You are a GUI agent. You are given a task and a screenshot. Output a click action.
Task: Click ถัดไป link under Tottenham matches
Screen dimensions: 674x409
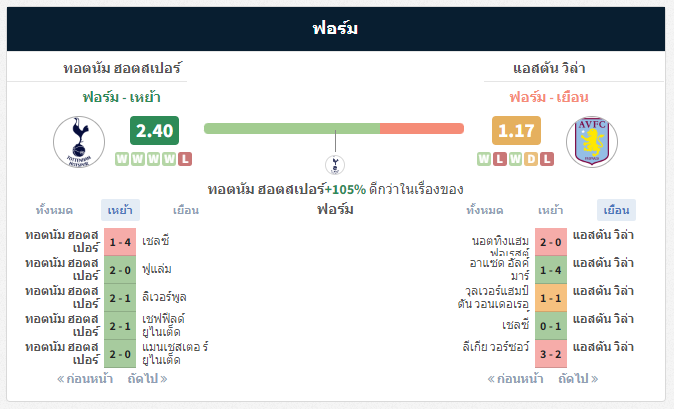147,378
